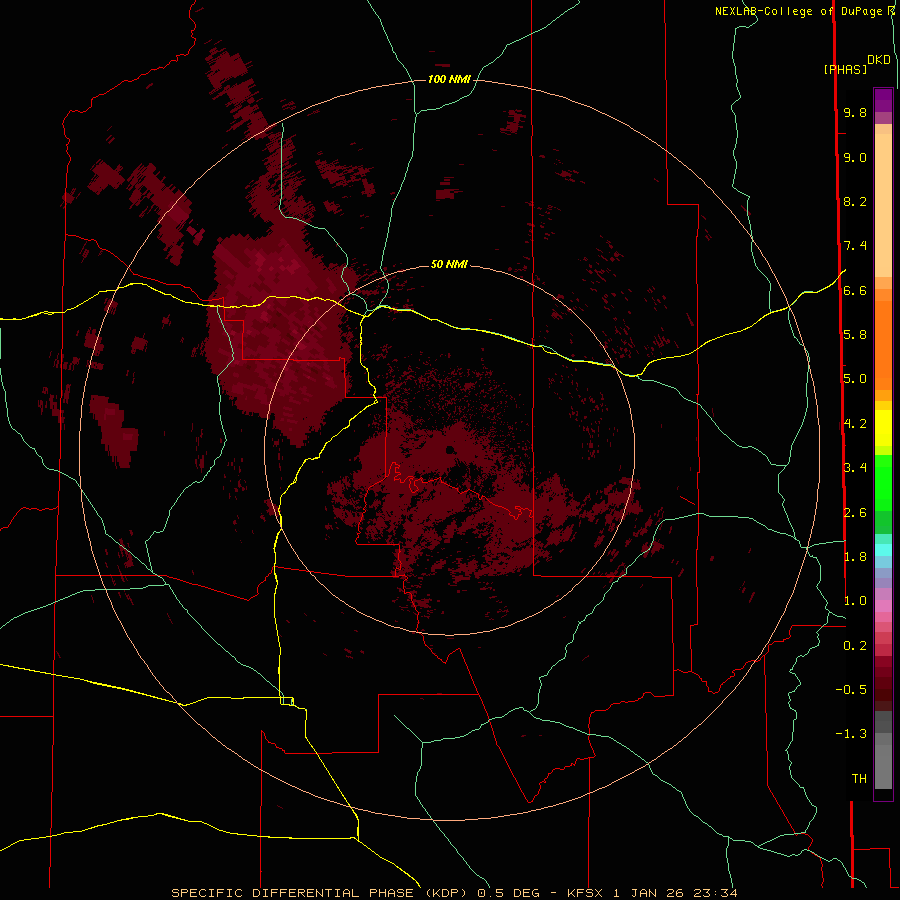Pick the pale peach band of the color scale
900x900 pixels.
883,205
